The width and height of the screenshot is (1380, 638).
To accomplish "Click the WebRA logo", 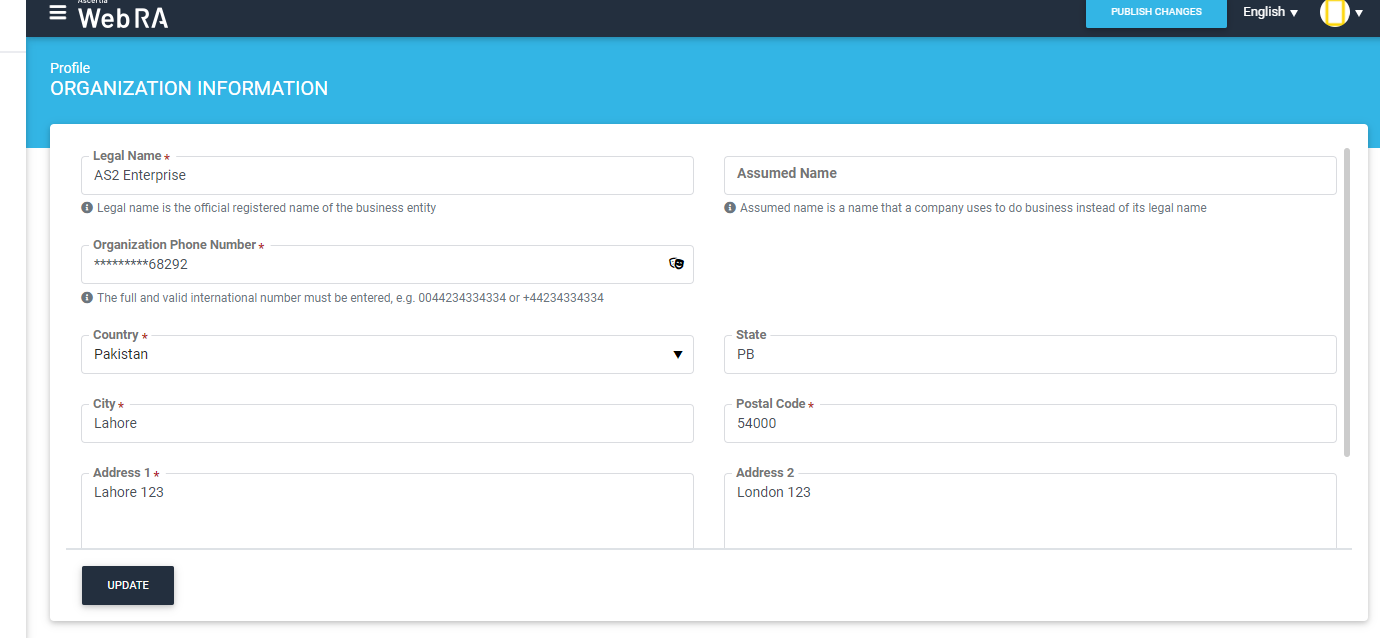I will tap(122, 16).
